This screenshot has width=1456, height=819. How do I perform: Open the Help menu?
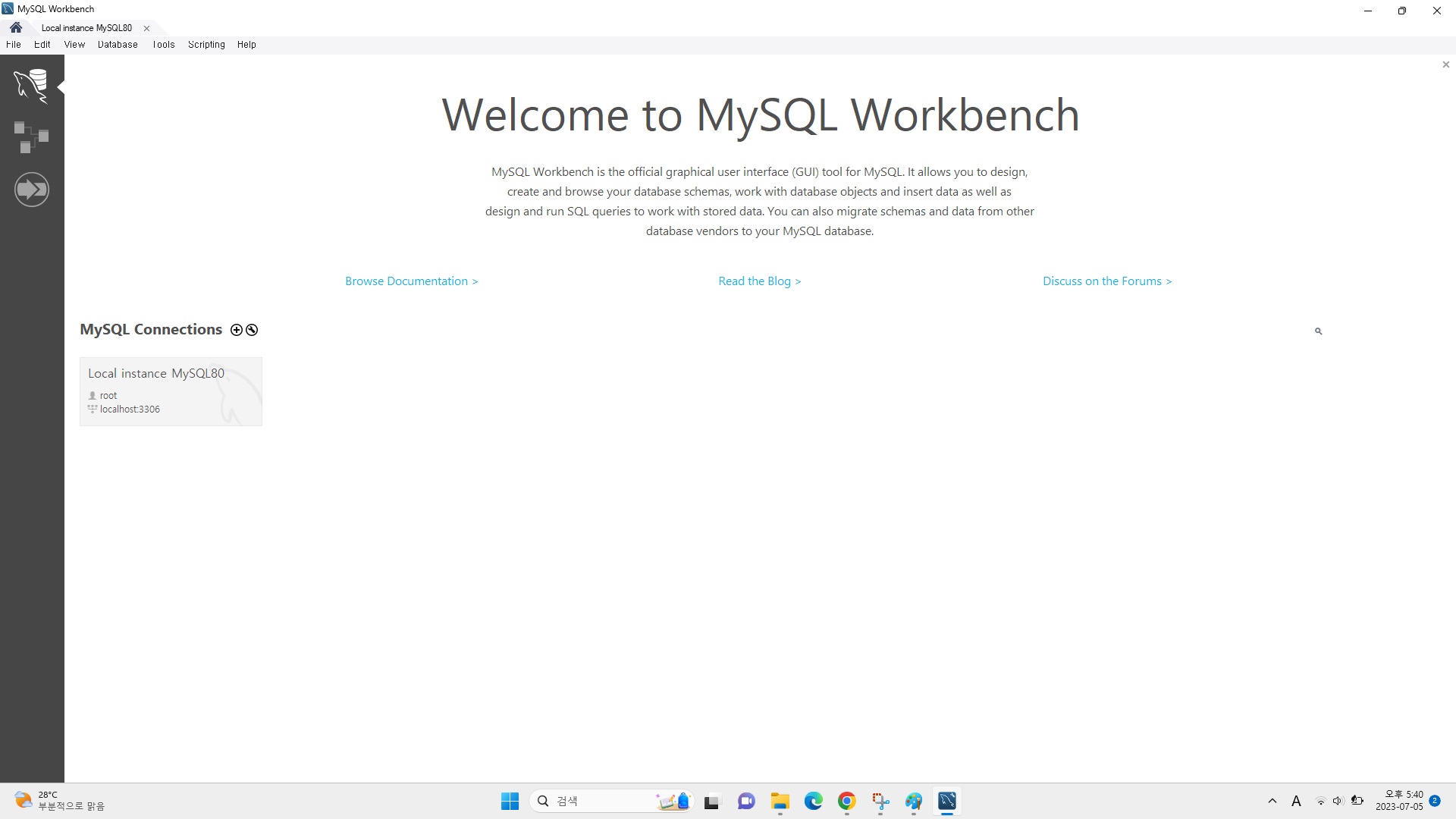pyautogui.click(x=246, y=45)
